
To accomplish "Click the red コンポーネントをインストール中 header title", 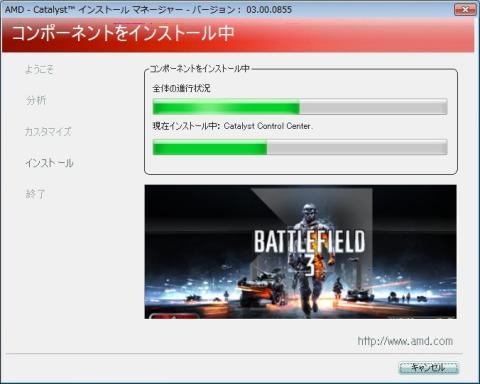I will [x=123, y=33].
